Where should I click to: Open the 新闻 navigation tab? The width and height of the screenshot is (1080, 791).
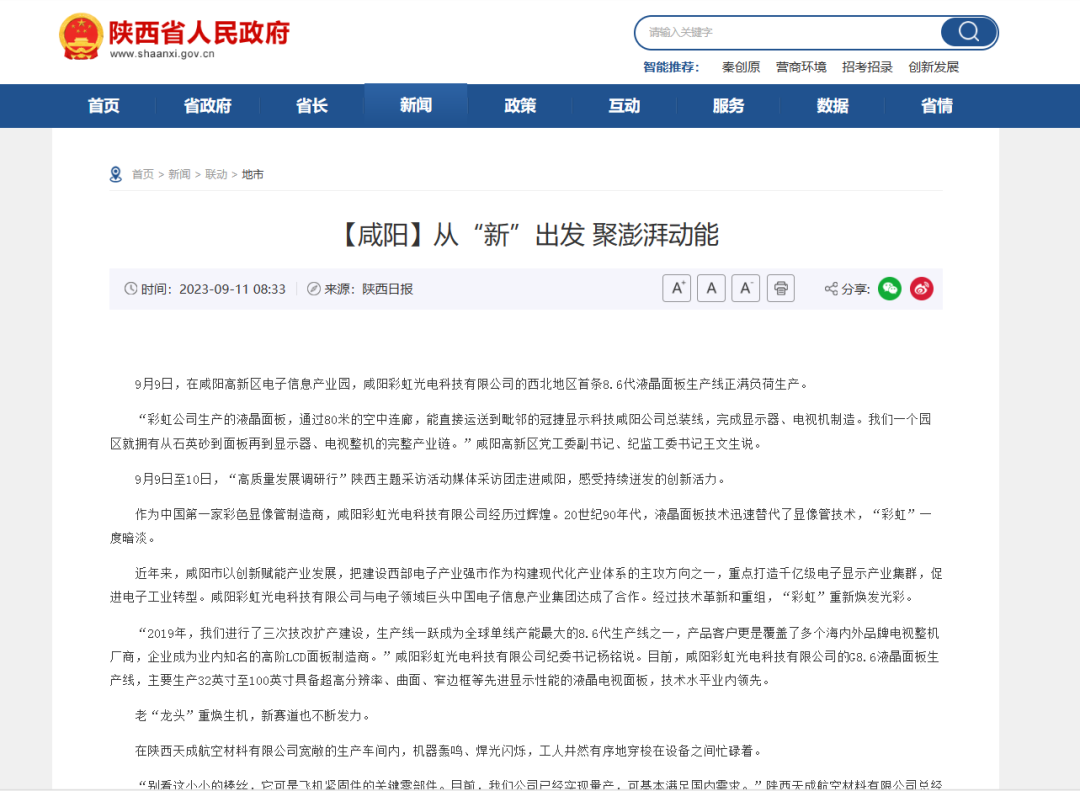[416, 105]
